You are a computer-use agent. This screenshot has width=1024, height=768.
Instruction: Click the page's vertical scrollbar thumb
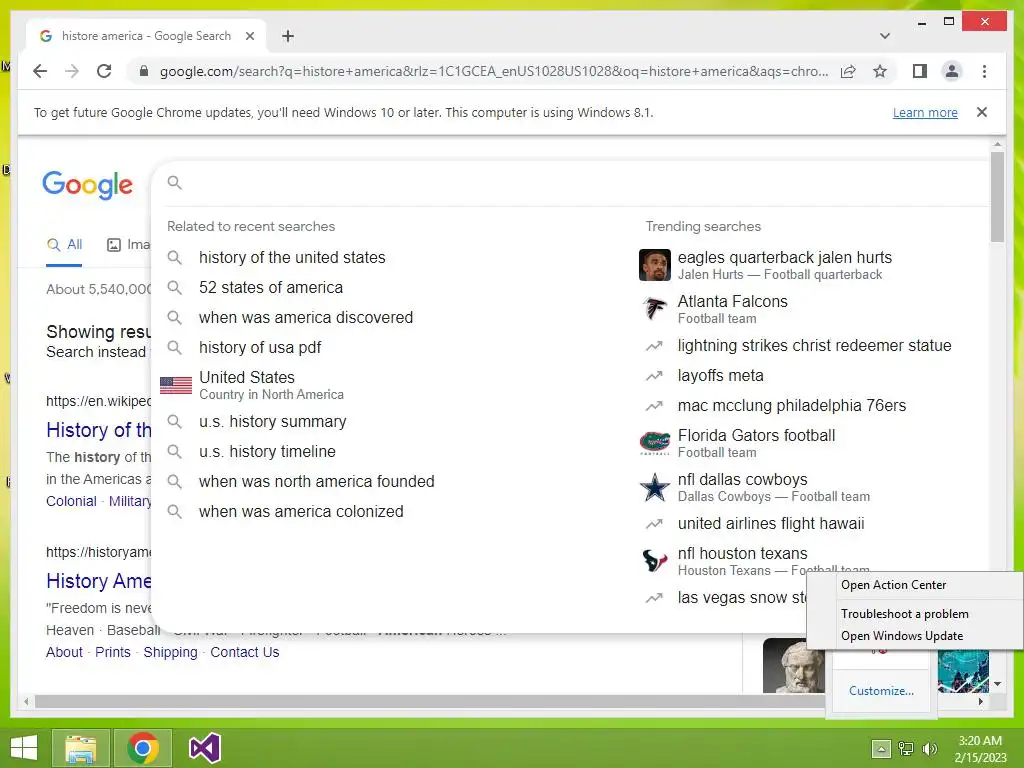point(997,196)
